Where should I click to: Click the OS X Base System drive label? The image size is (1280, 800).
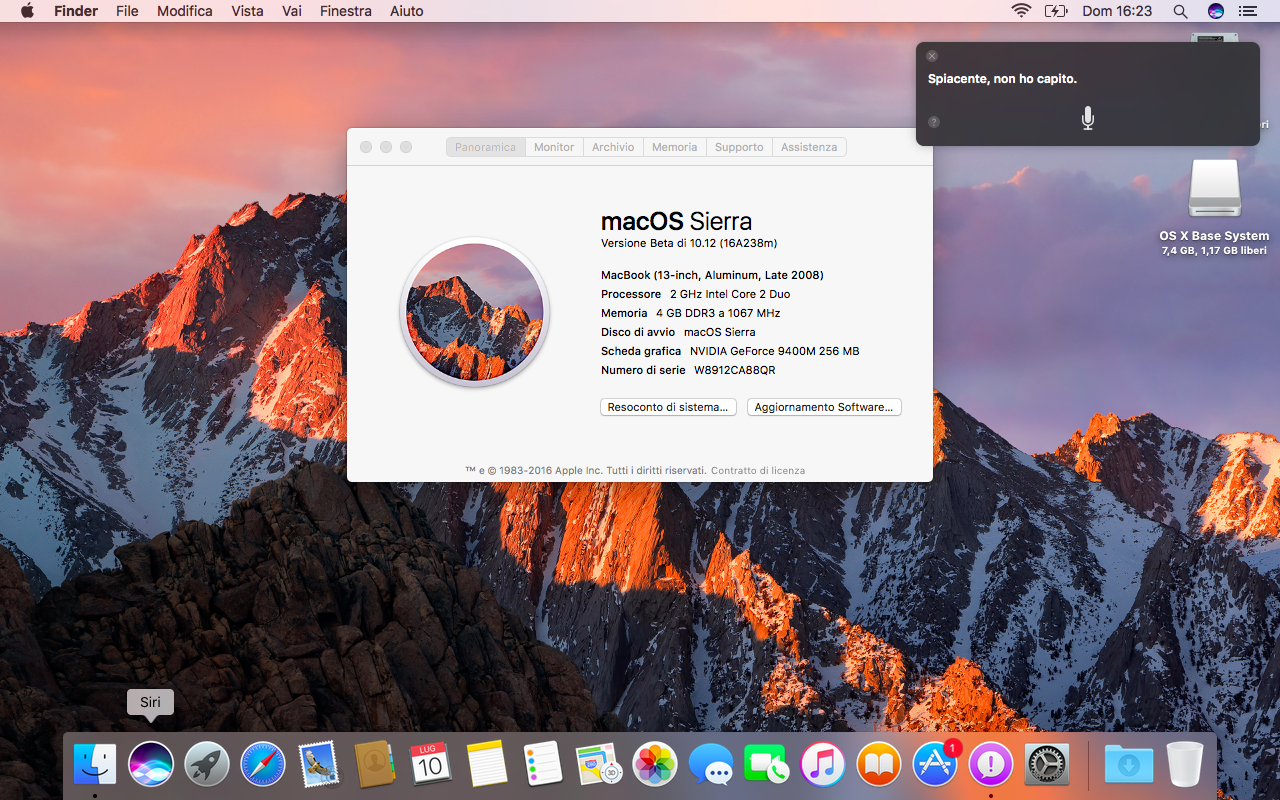(1214, 236)
